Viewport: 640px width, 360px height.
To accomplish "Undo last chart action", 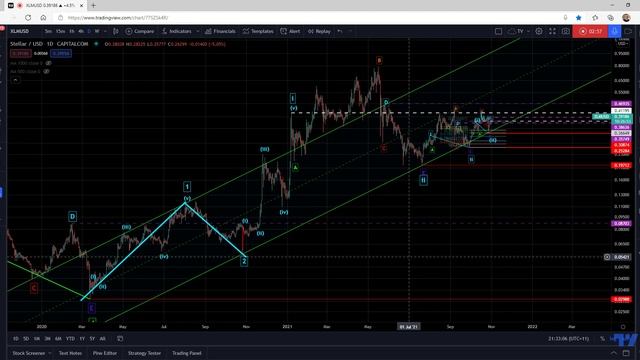I will click(x=340, y=31).
